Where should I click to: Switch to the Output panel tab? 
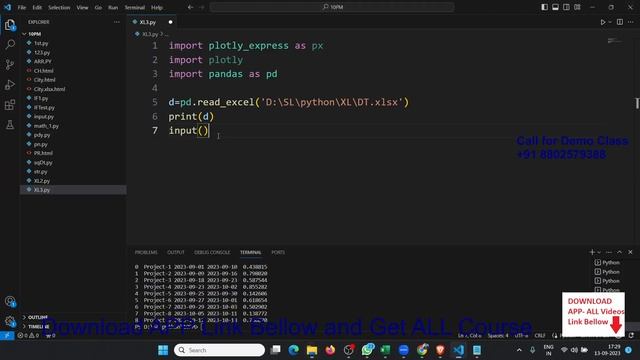point(176,252)
